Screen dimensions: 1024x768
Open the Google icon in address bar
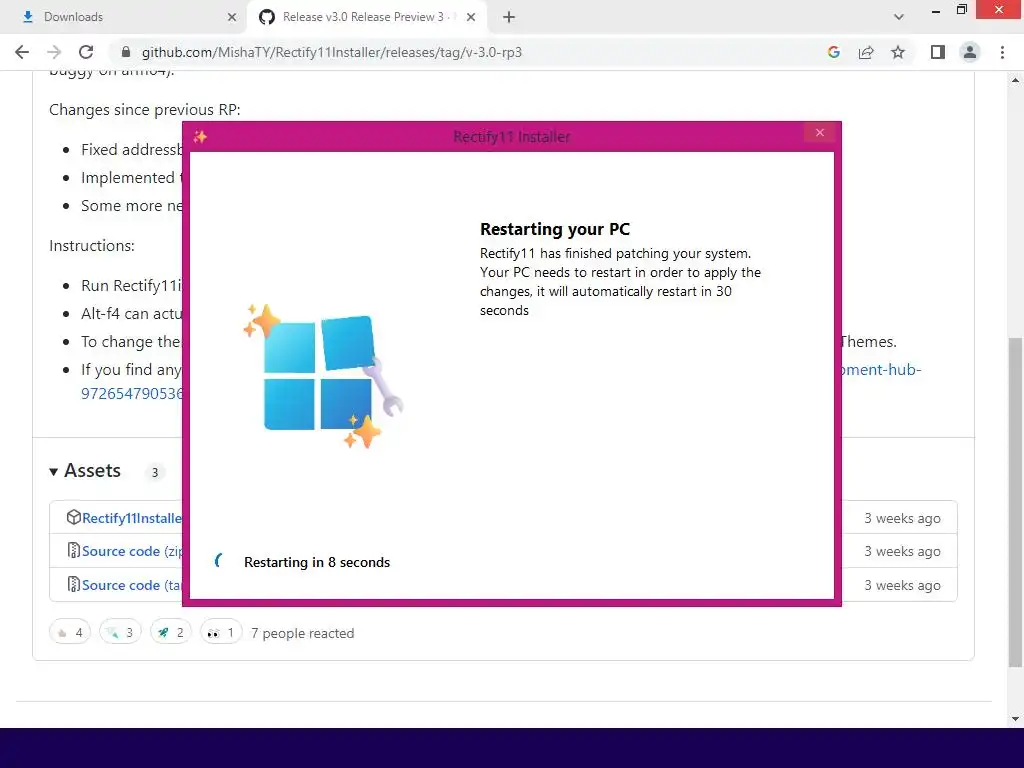coord(833,52)
